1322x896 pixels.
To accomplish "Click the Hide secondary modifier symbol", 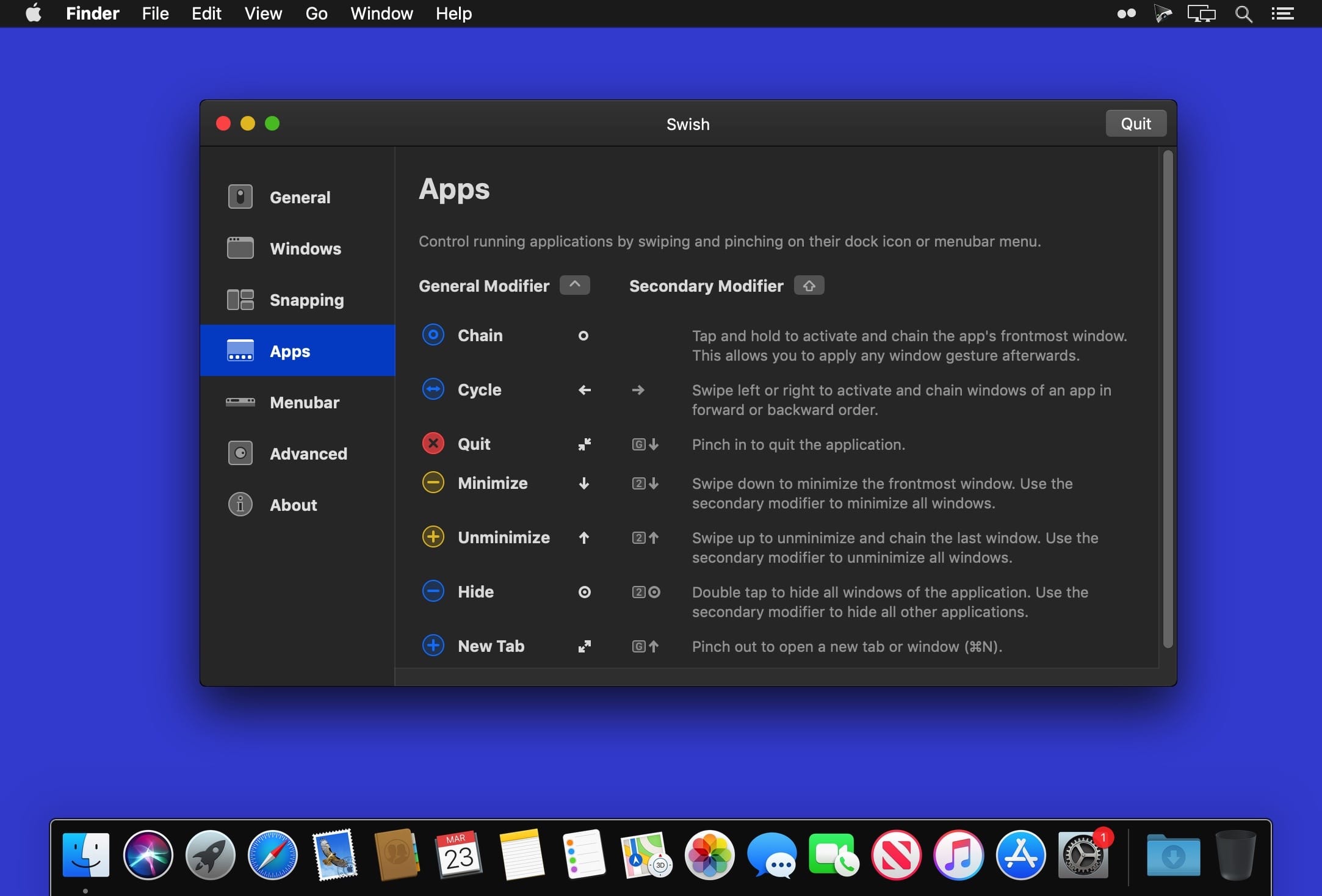I will (x=646, y=592).
